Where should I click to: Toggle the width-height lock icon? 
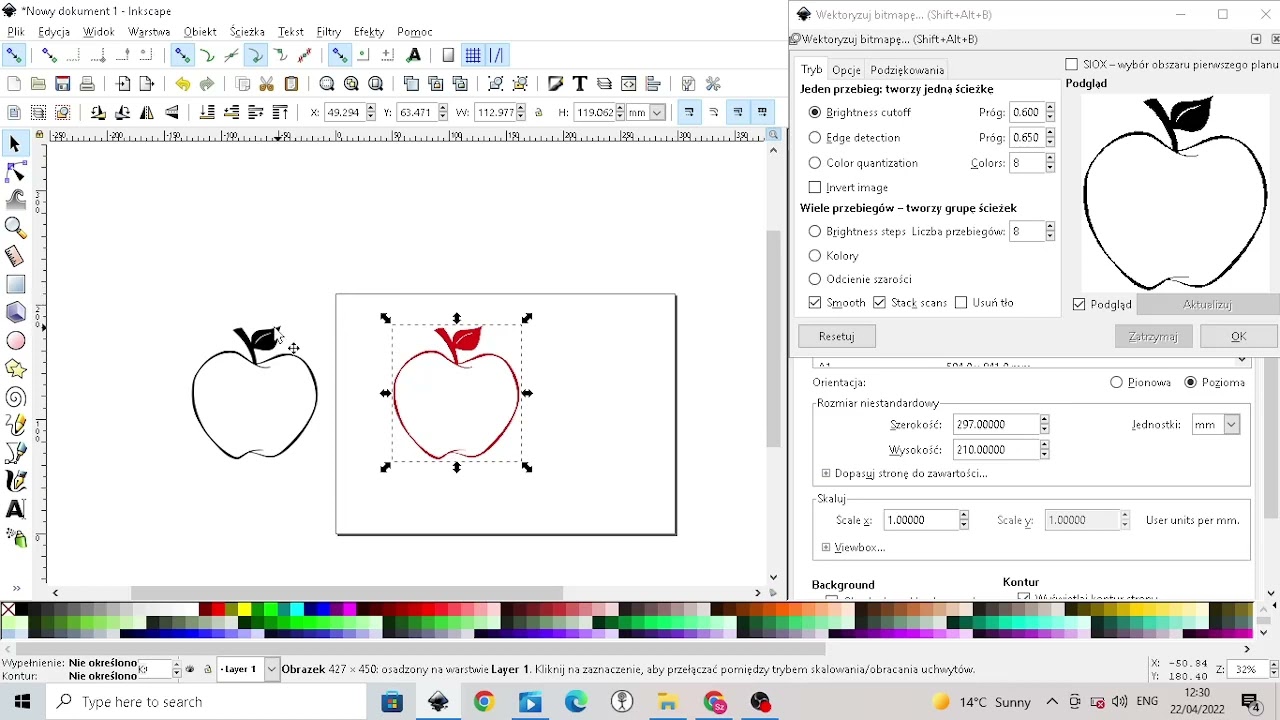pos(539,113)
